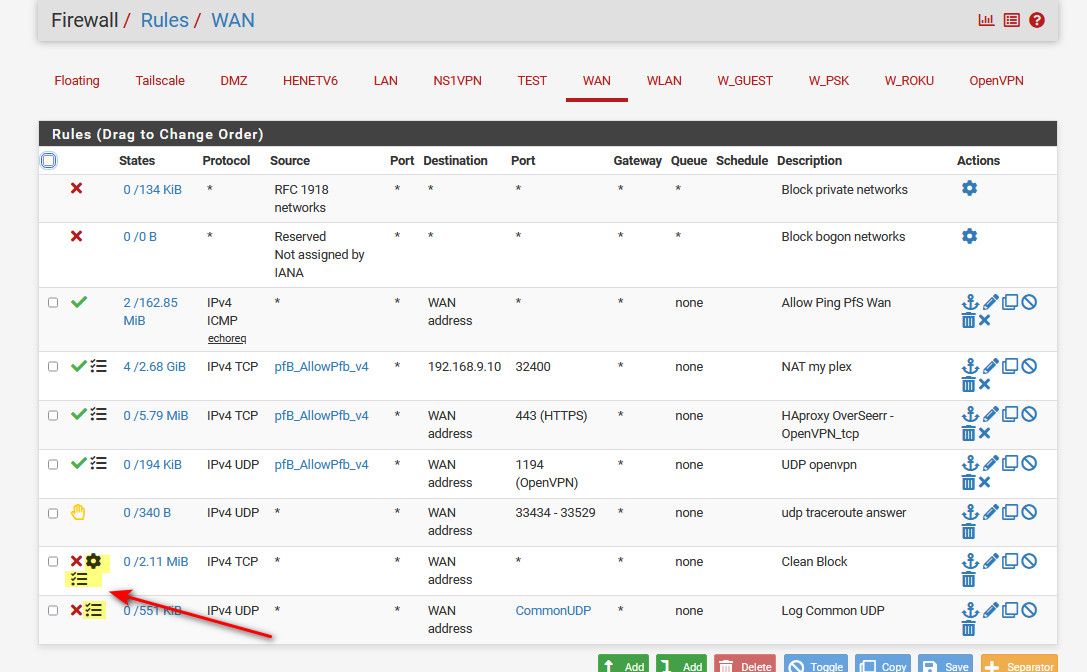Open states link 2 /162.85 MiB

point(150,311)
